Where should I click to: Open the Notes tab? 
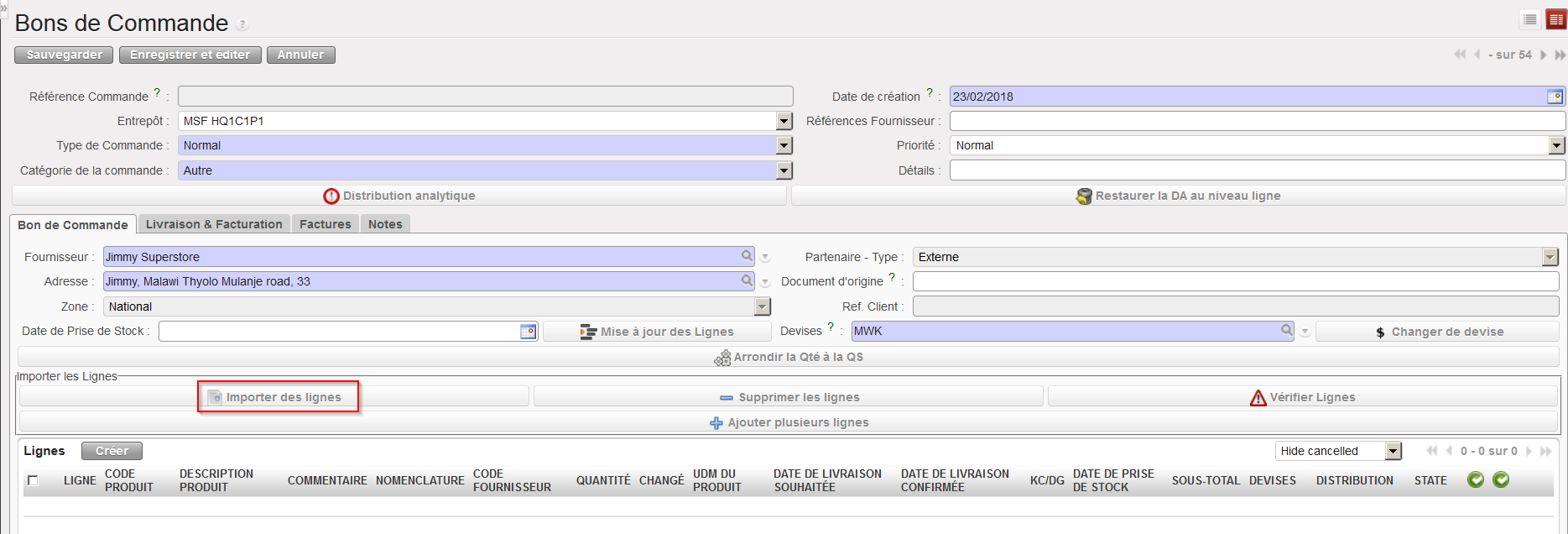(x=385, y=224)
